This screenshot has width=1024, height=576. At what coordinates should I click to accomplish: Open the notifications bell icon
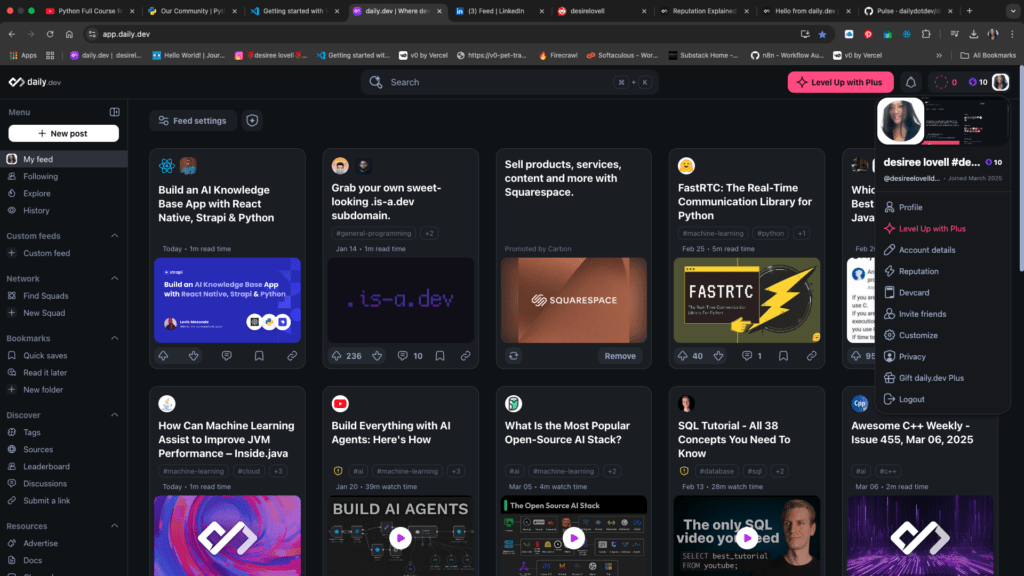(910, 82)
